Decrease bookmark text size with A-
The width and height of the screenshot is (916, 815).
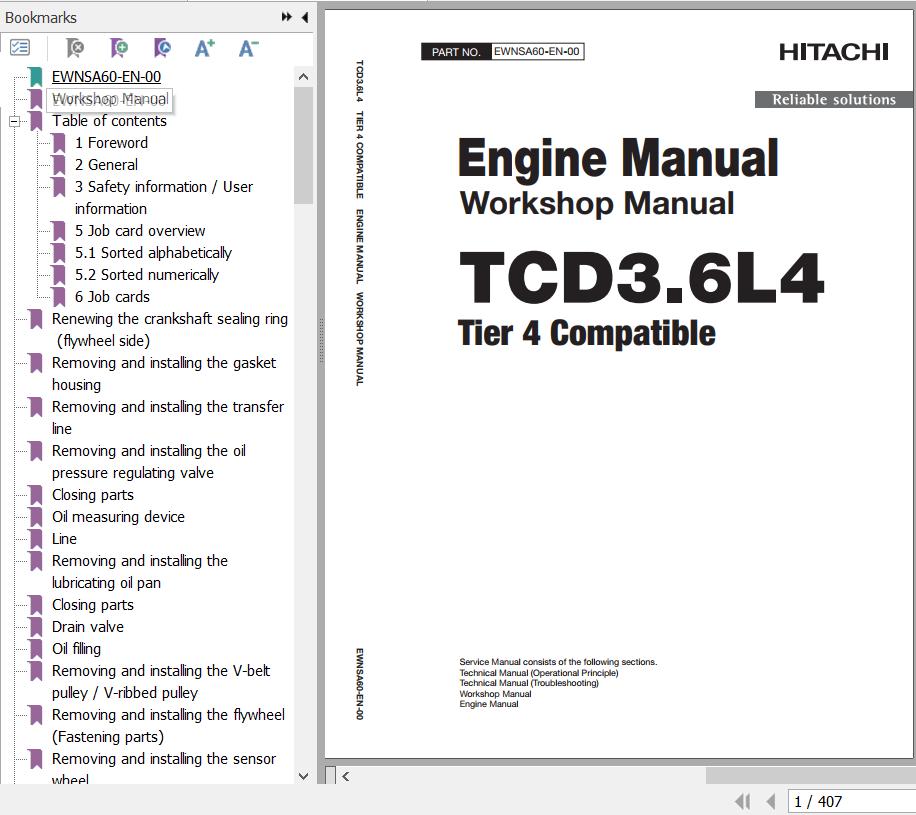(248, 48)
